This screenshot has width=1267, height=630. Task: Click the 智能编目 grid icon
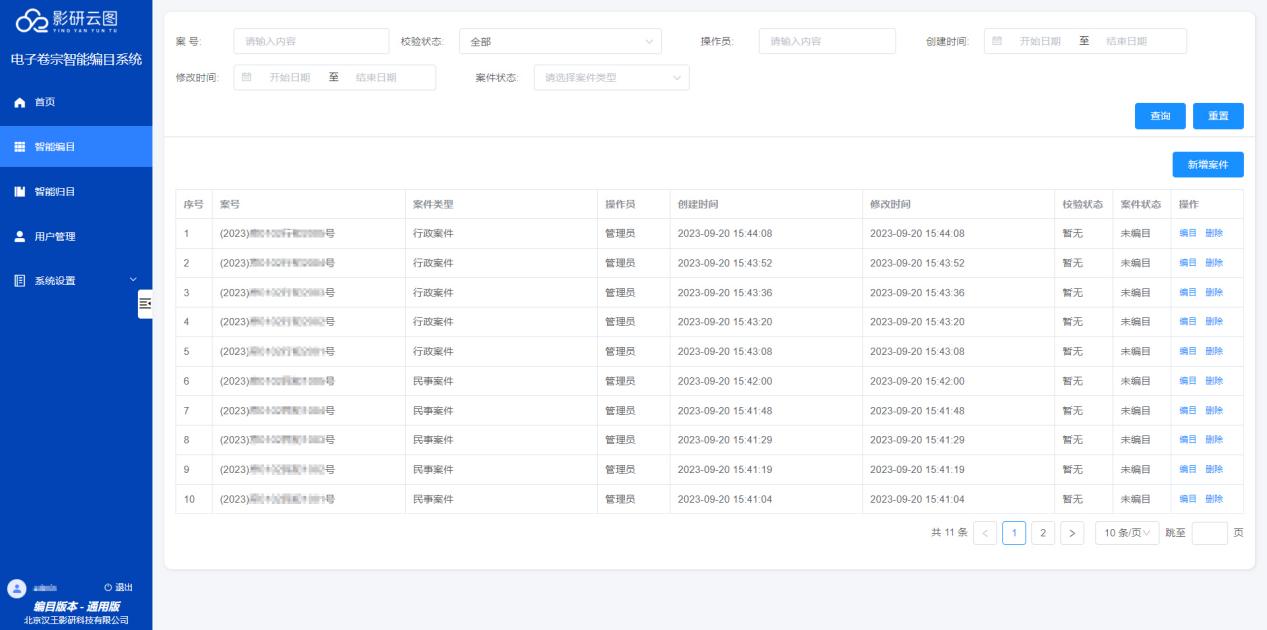(x=19, y=147)
